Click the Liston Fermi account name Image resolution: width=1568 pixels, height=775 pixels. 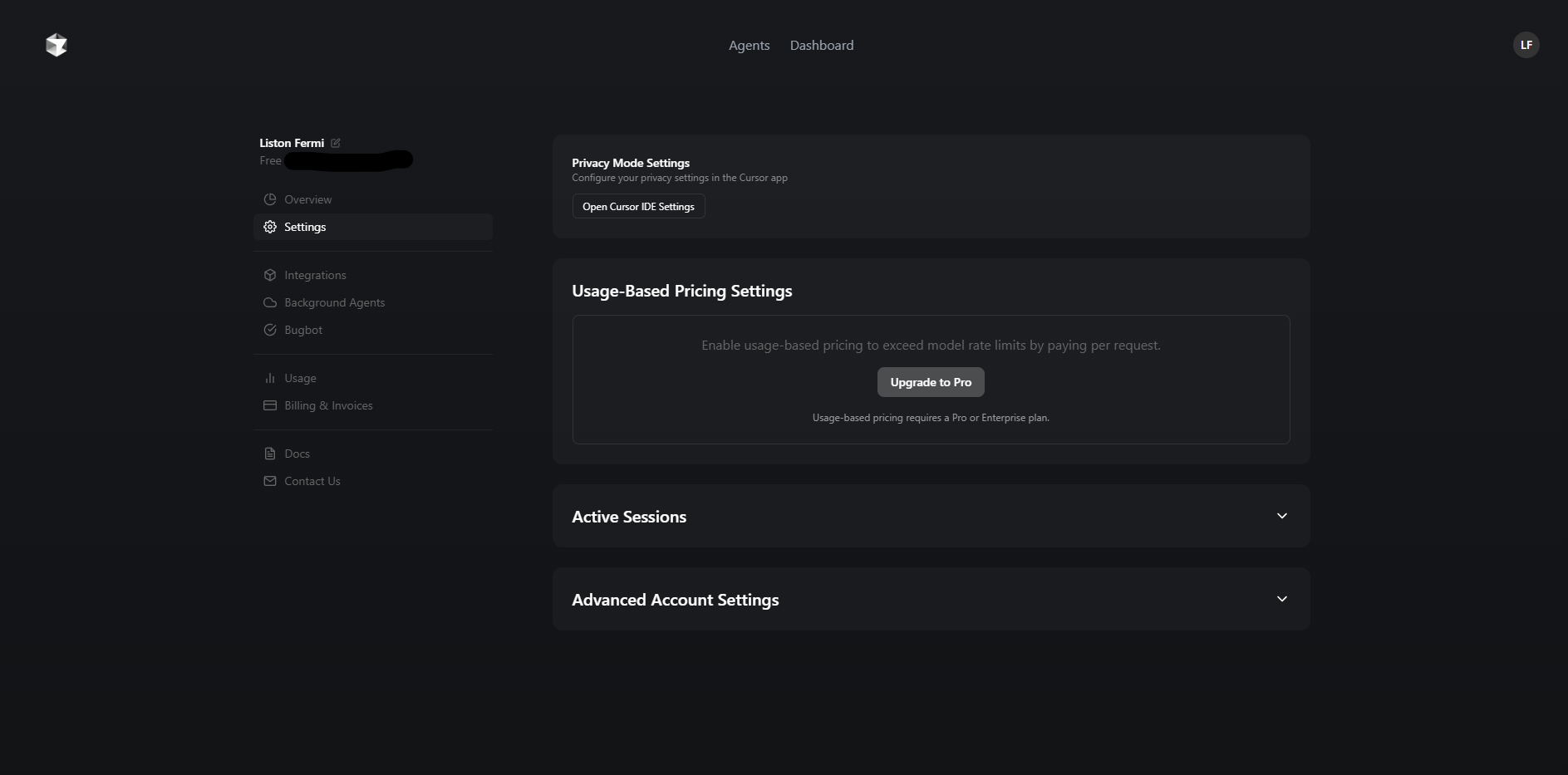point(292,143)
